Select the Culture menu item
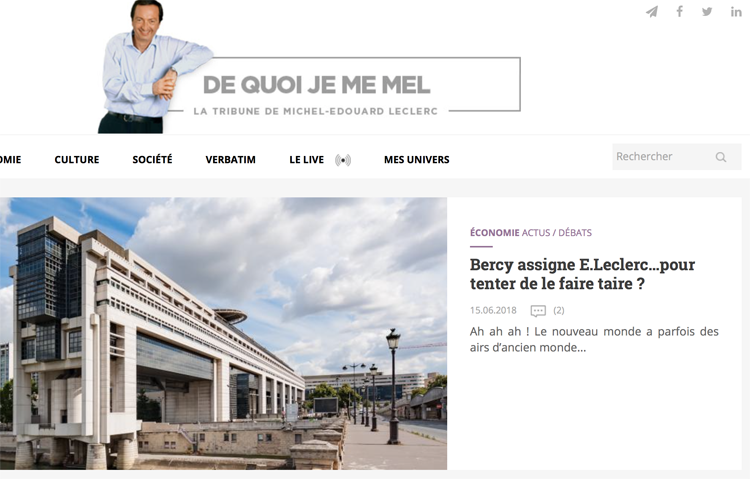Viewport: 750px width, 479px height. tap(77, 159)
